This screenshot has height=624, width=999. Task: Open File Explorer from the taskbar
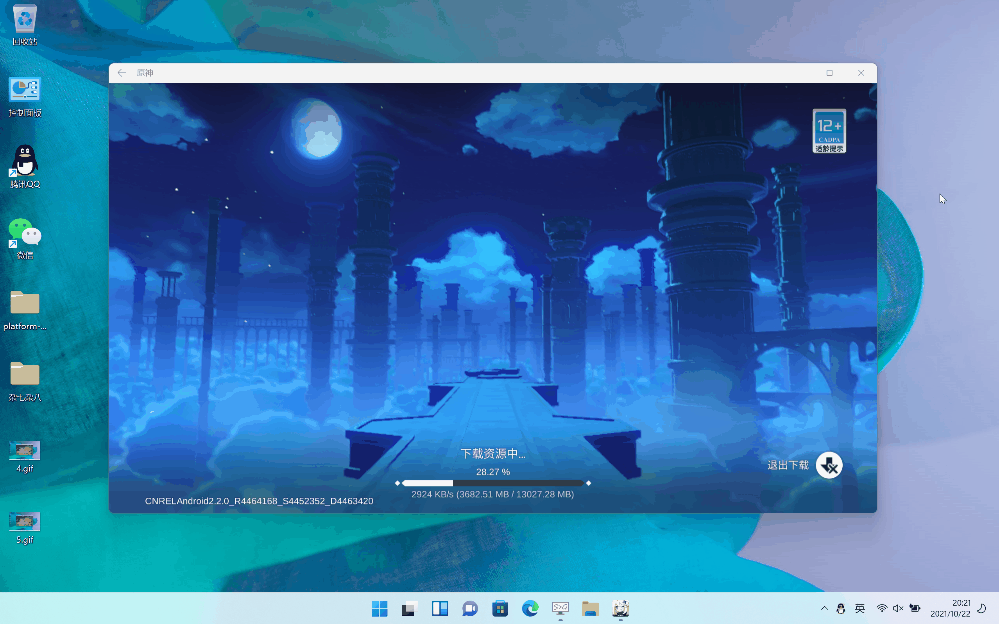(x=589, y=607)
